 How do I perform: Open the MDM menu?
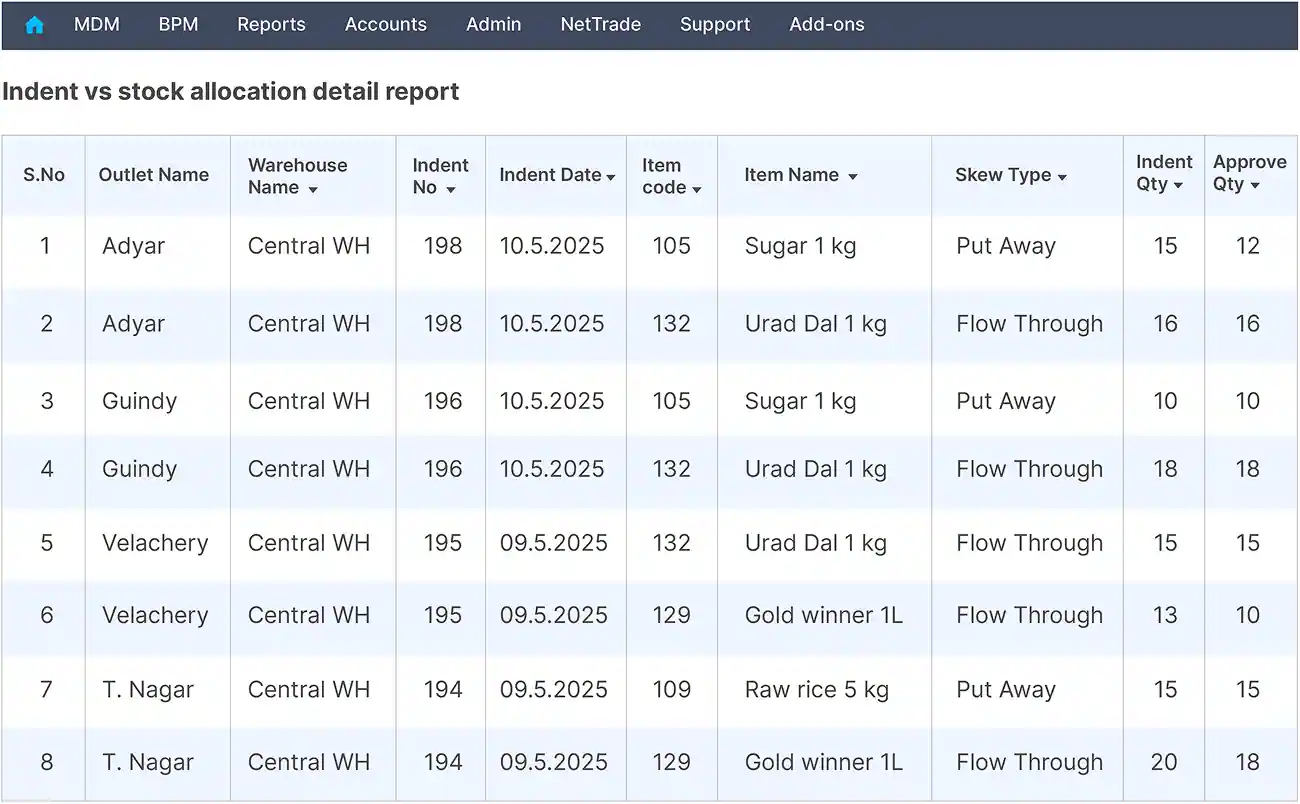(x=97, y=25)
